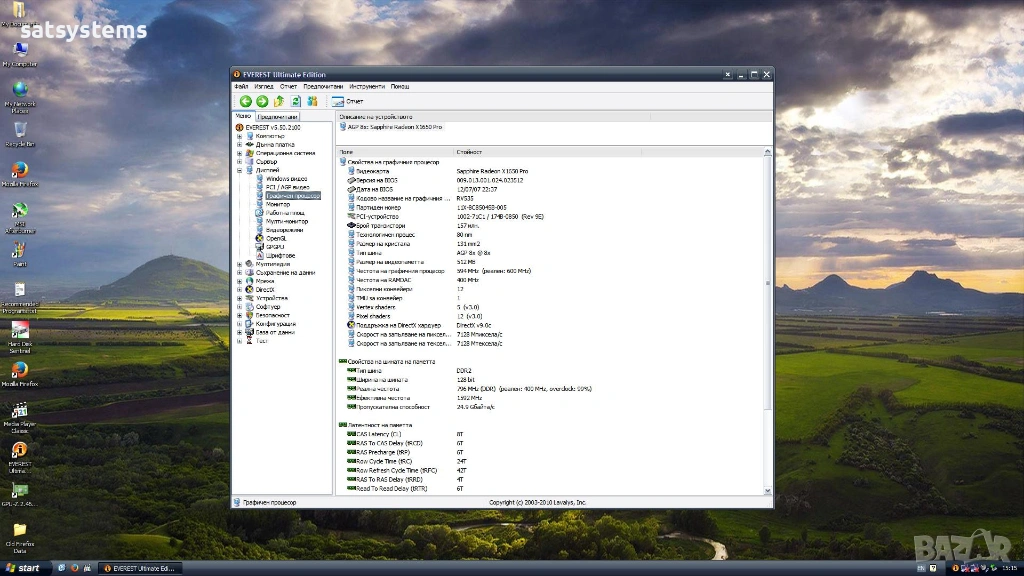Expand the Мултимедия tree node
Image resolution: width=1024 pixels, height=576 pixels.
pyautogui.click(x=239, y=264)
